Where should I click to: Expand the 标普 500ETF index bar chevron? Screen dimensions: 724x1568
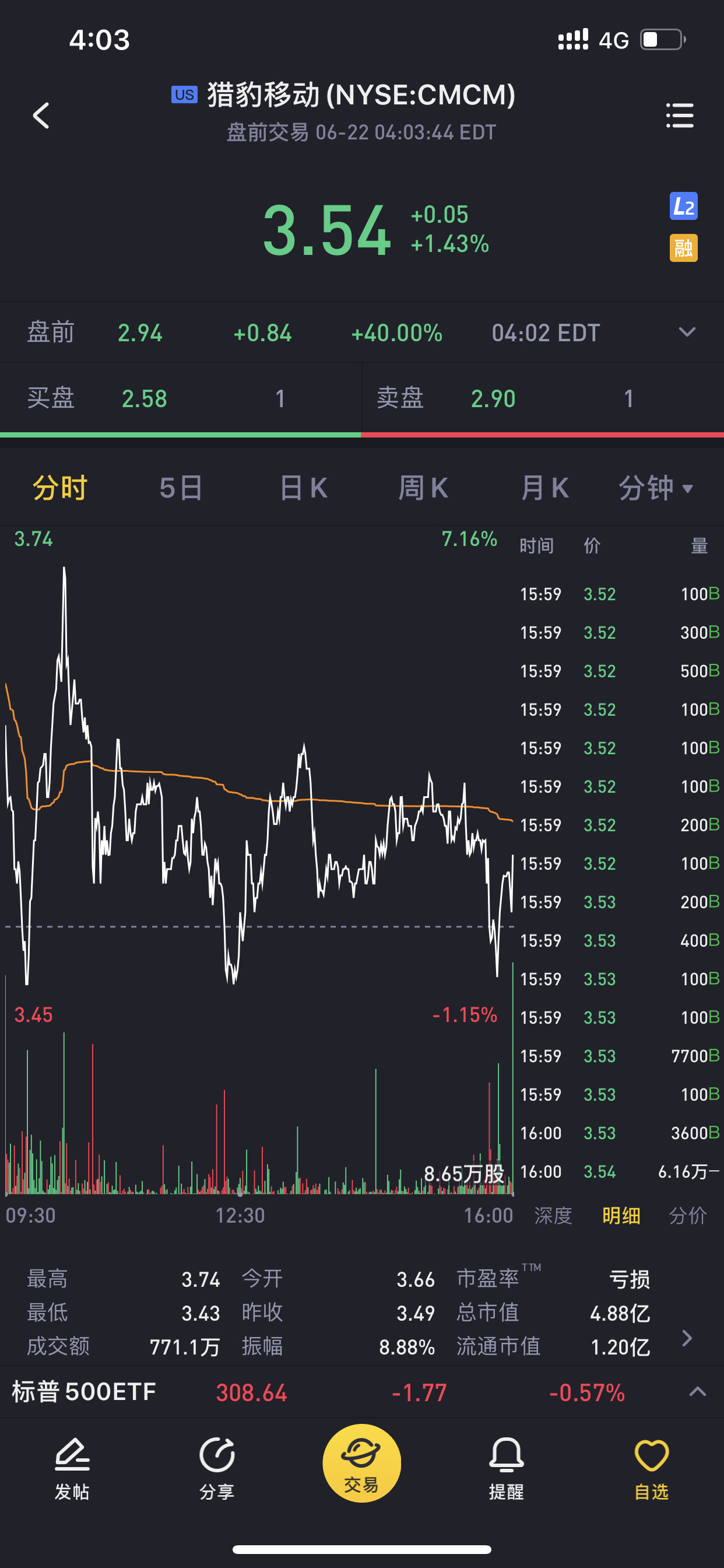coord(697,1391)
